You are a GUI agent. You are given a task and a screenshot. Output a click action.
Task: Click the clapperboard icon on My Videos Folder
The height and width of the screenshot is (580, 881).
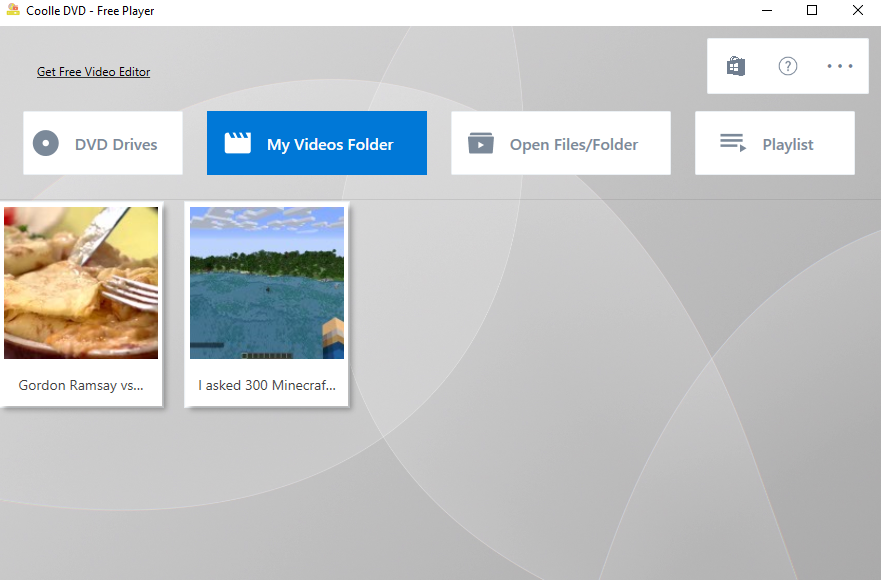pos(237,143)
